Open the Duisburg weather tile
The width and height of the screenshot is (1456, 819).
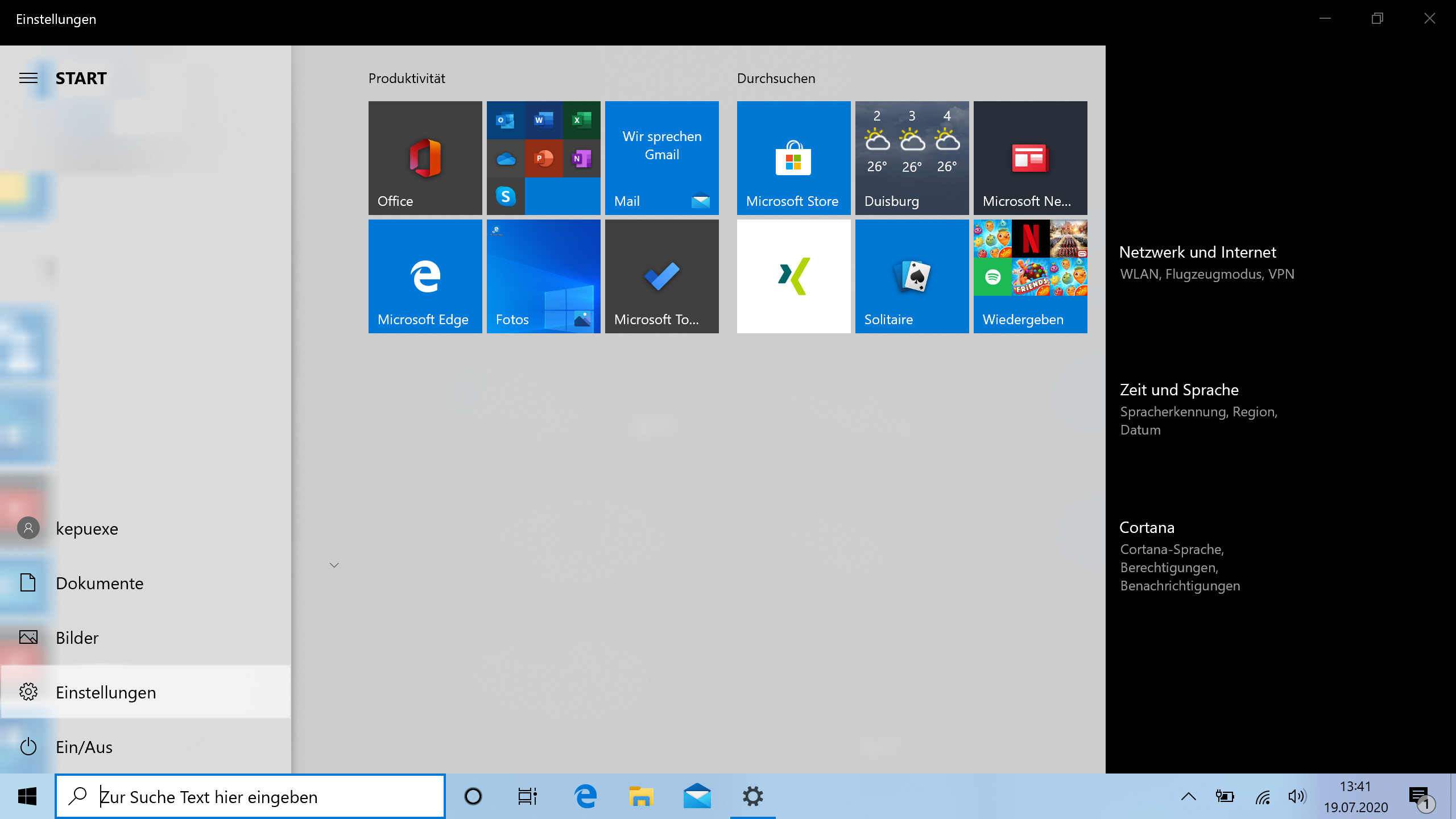coord(912,158)
